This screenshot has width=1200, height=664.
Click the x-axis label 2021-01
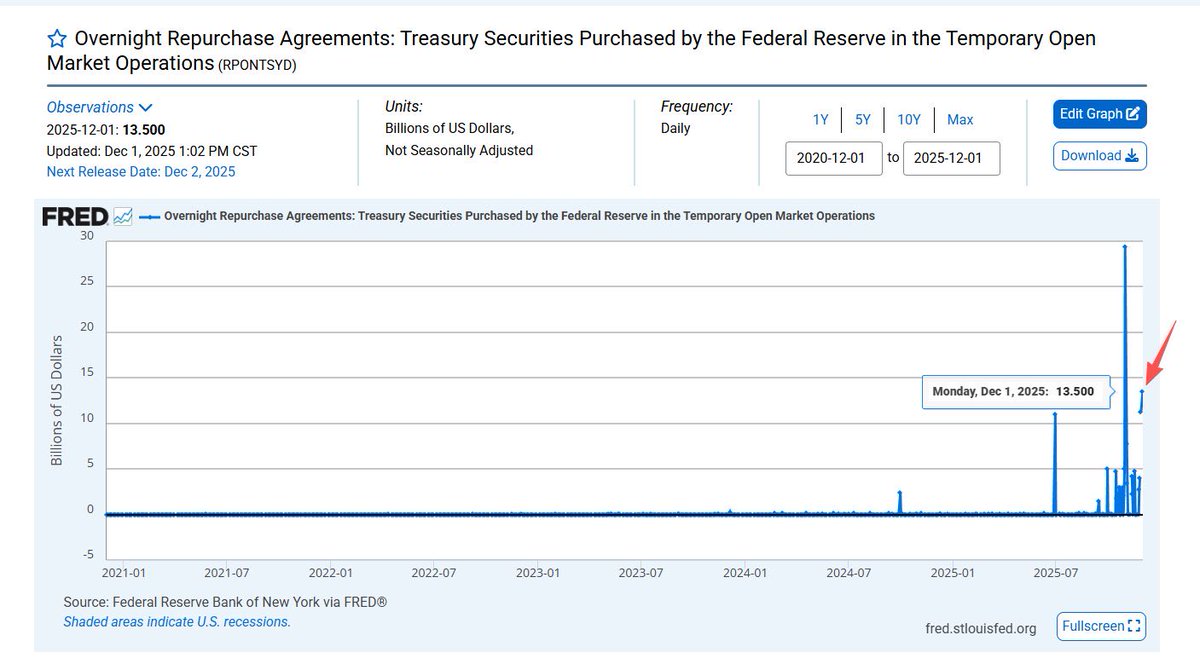tap(125, 573)
